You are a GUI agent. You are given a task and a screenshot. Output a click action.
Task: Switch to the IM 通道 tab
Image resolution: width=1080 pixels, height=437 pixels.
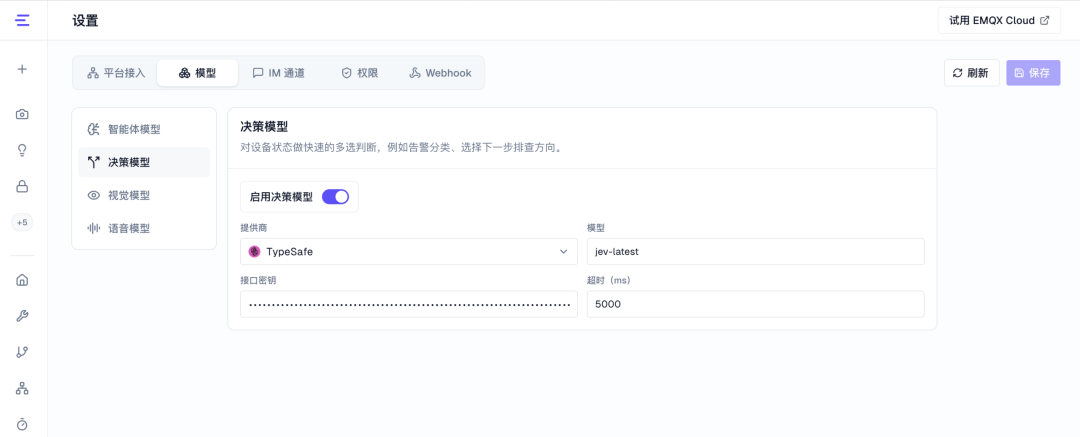(x=278, y=73)
